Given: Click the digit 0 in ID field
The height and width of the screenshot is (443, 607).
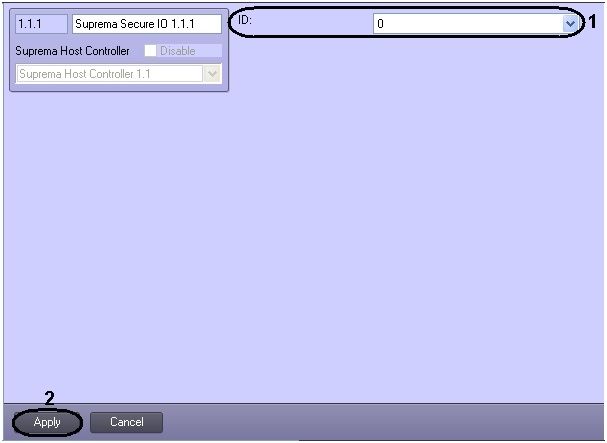Looking at the screenshot, I should click(380, 24).
